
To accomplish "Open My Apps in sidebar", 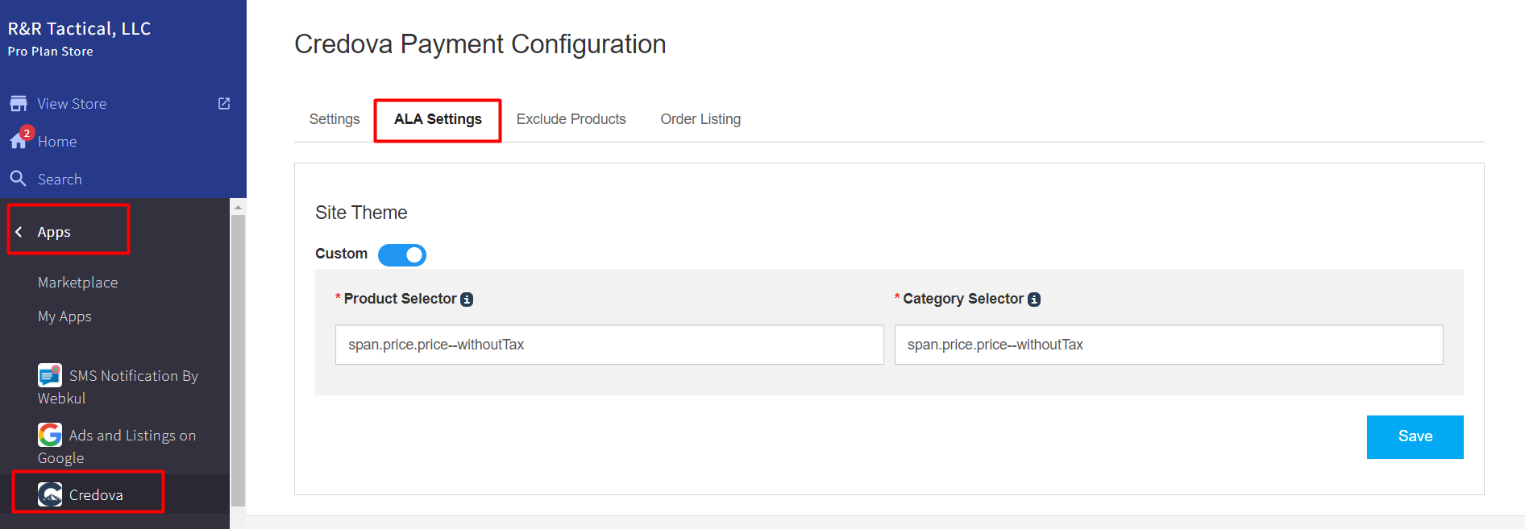I will (x=65, y=316).
